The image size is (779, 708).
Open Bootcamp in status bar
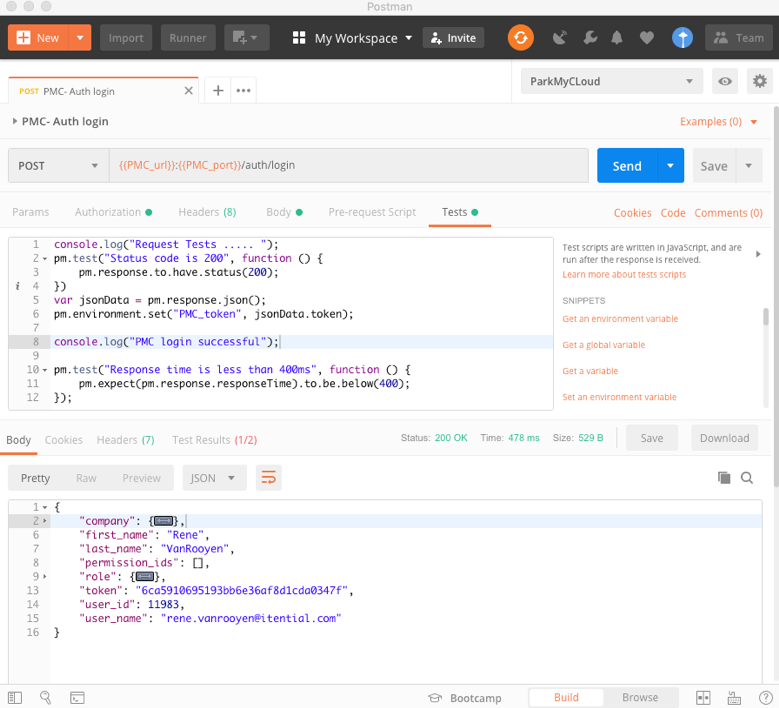[465, 698]
